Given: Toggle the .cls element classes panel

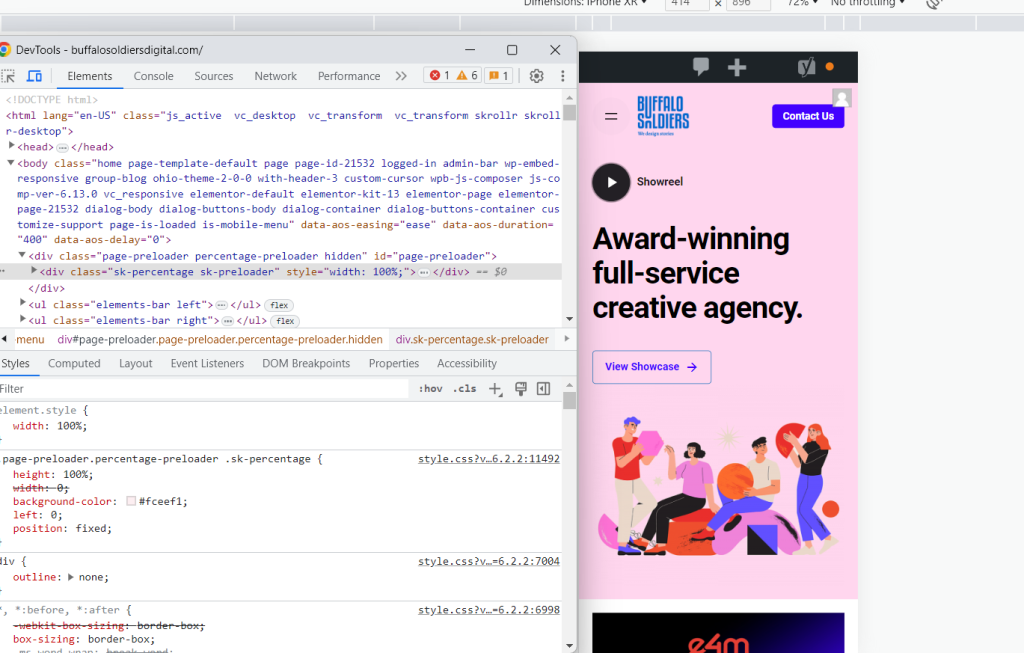Looking at the screenshot, I should coord(464,389).
